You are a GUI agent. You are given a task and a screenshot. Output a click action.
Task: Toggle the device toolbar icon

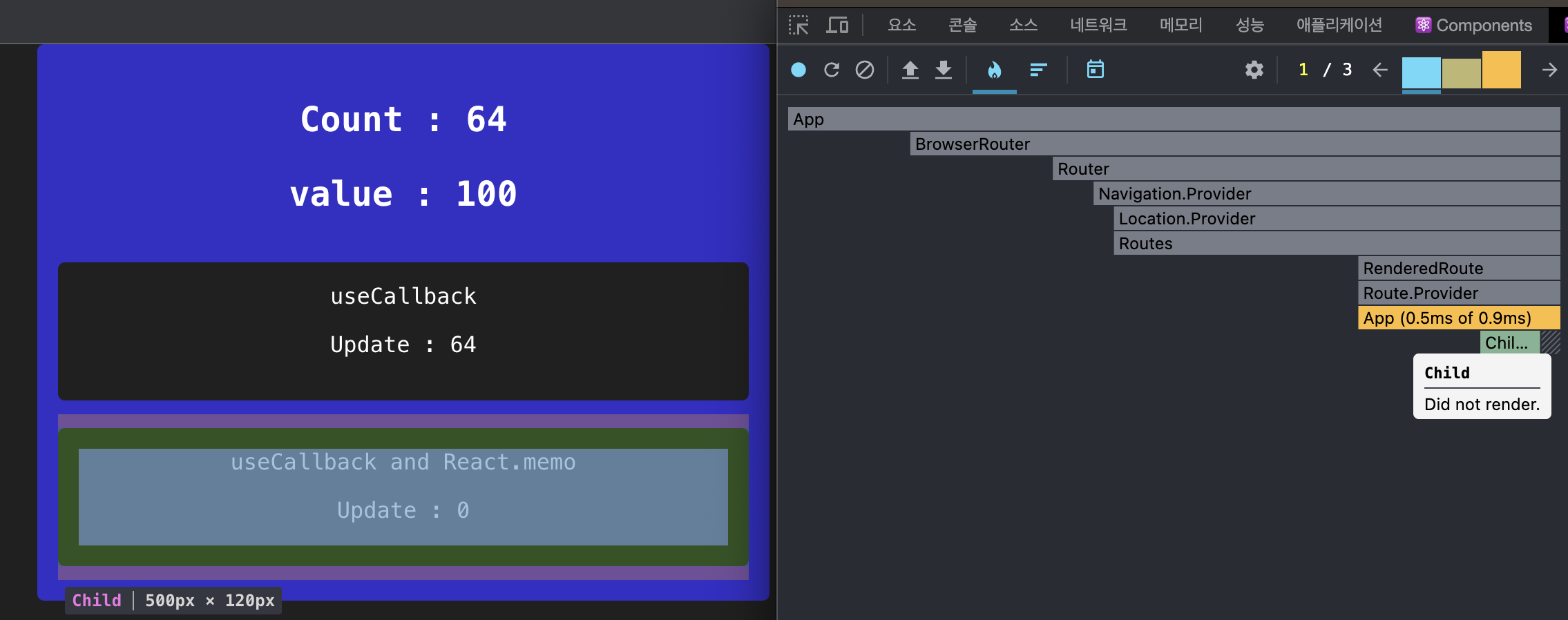coord(837,26)
